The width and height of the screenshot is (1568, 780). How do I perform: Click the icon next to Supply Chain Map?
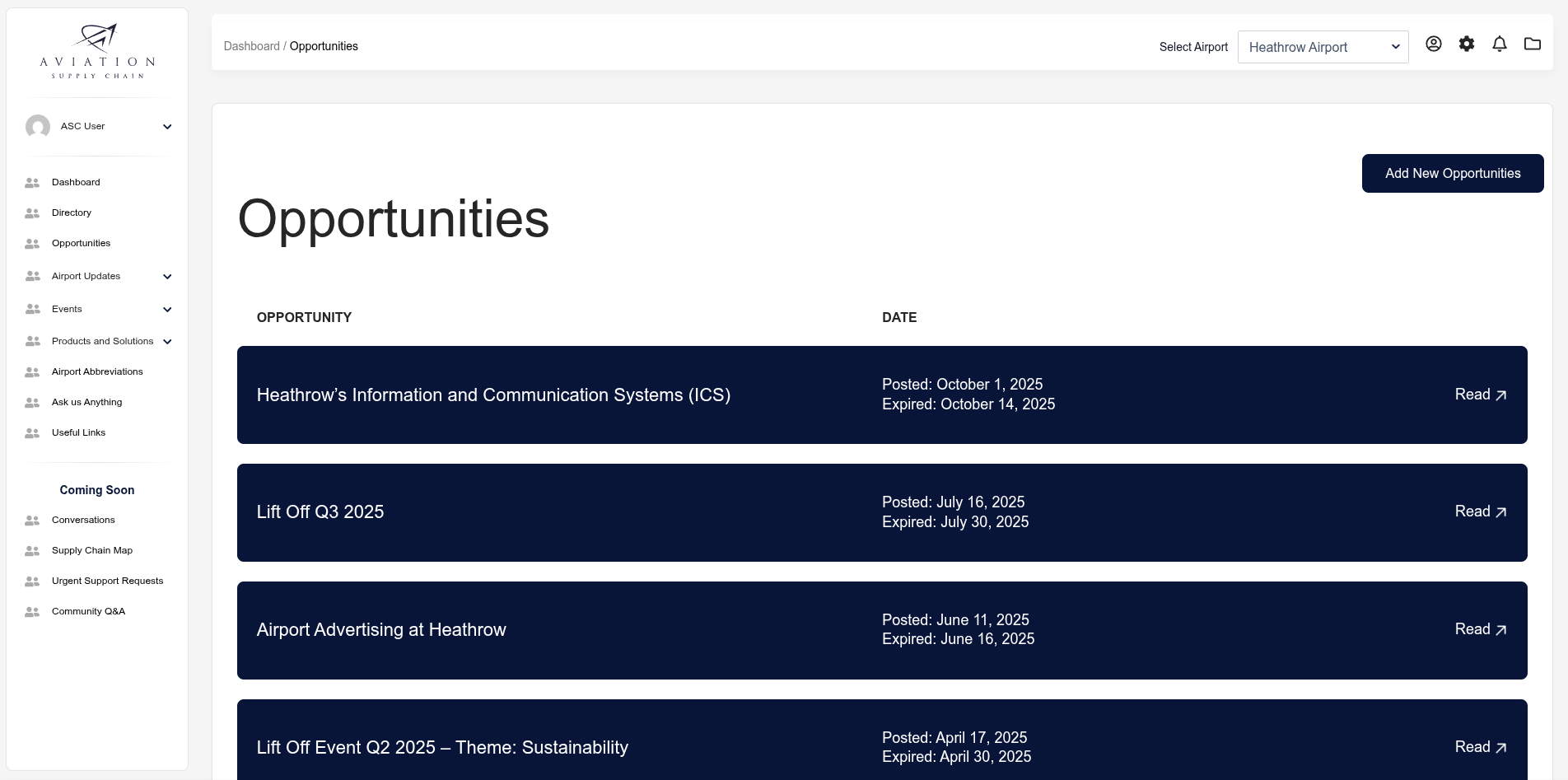pyautogui.click(x=32, y=551)
